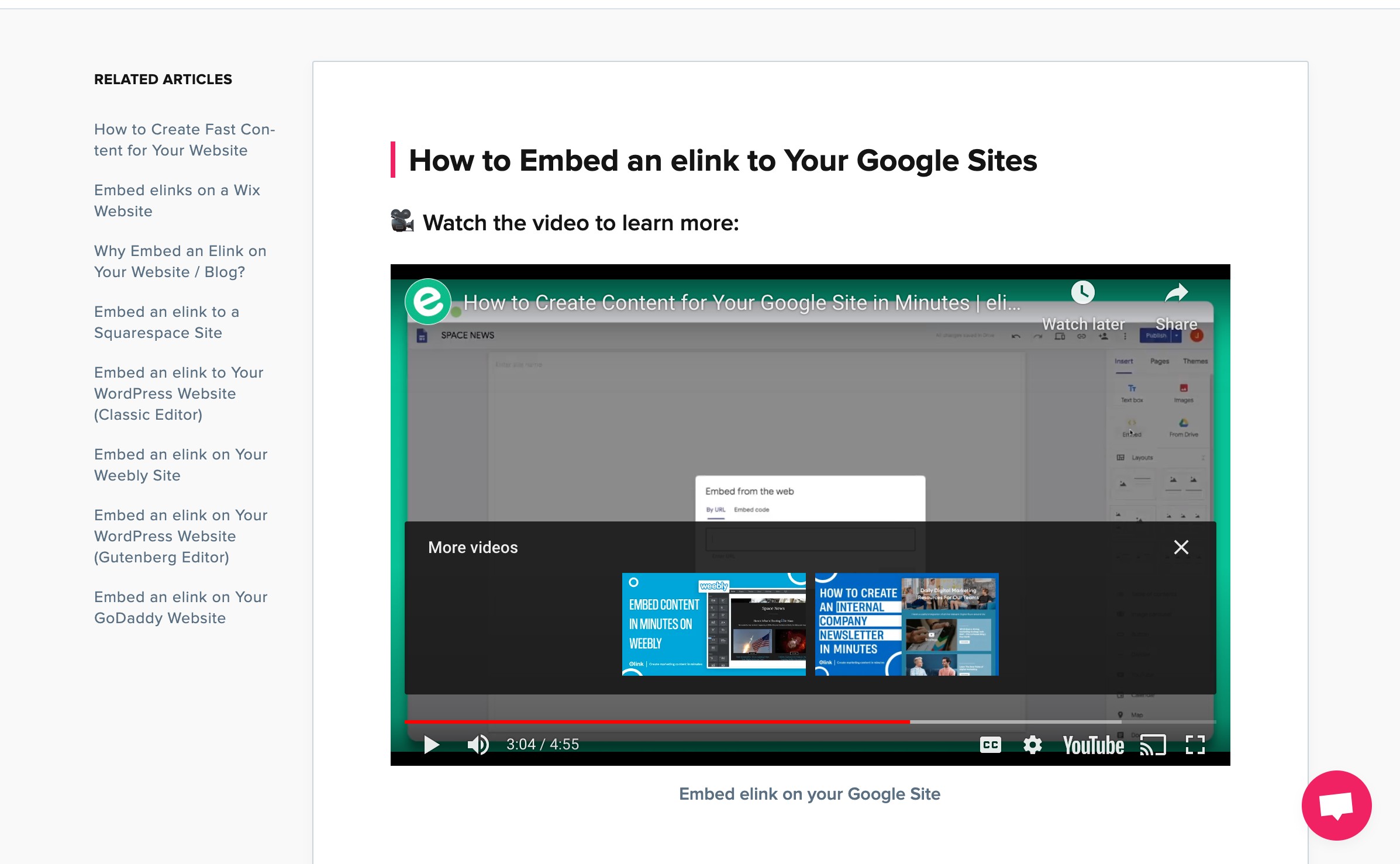Image resolution: width=1400 pixels, height=864 pixels.
Task: Play the YouTube video
Action: click(432, 744)
